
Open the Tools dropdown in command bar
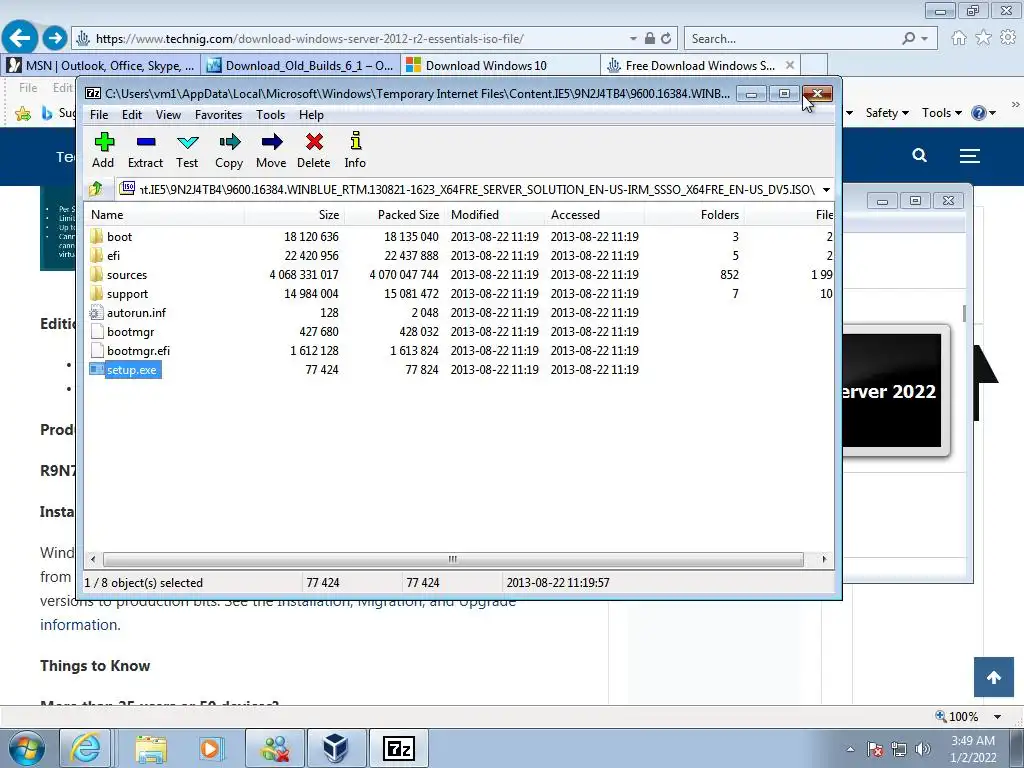click(942, 113)
